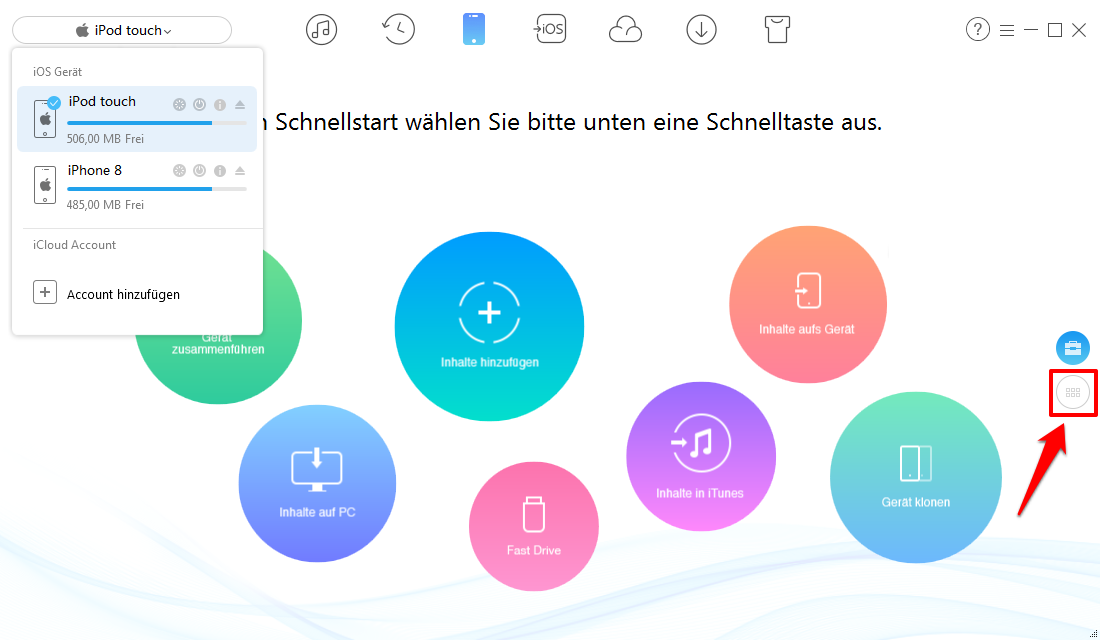Click the power off icon for iPod touch

200,105
